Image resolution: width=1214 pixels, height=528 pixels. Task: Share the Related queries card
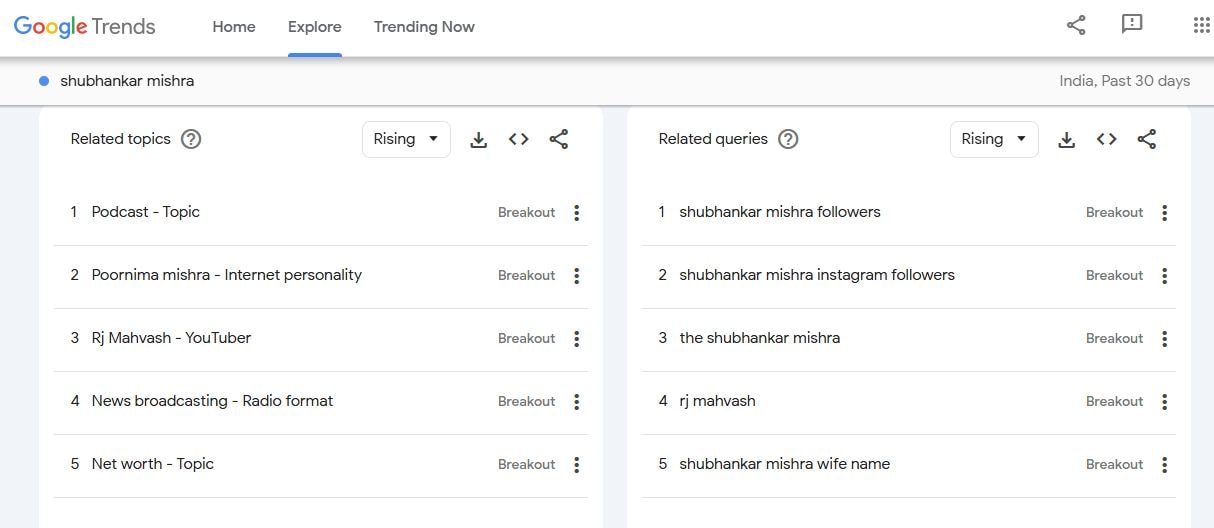click(x=1147, y=140)
